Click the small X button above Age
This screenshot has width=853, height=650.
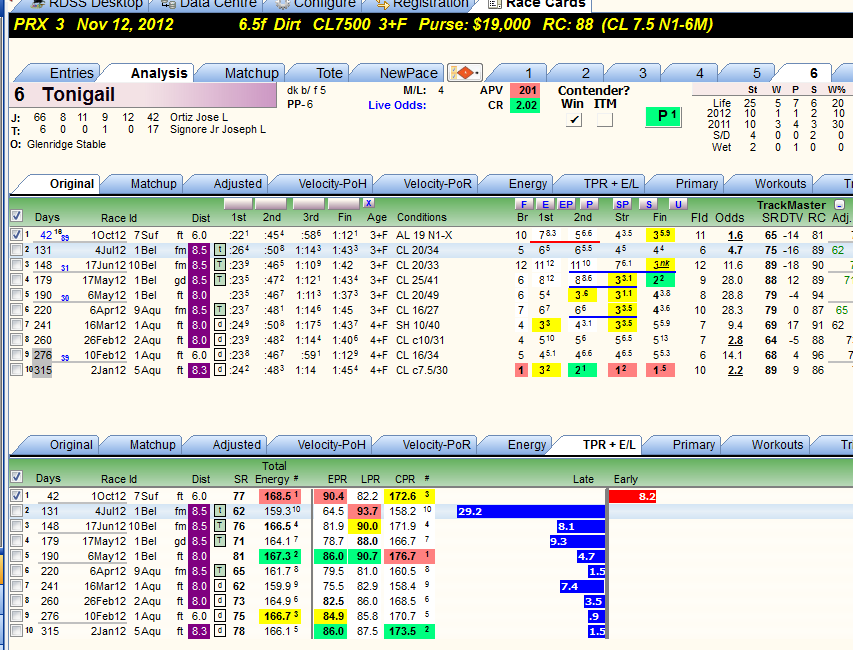[368, 203]
